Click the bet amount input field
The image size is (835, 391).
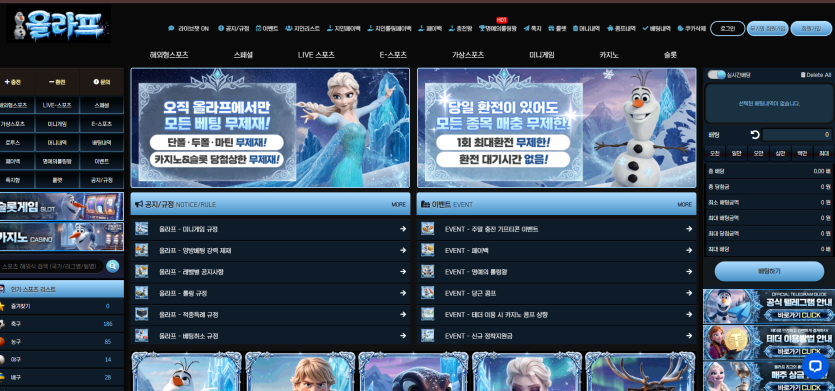pyautogui.click(x=797, y=135)
